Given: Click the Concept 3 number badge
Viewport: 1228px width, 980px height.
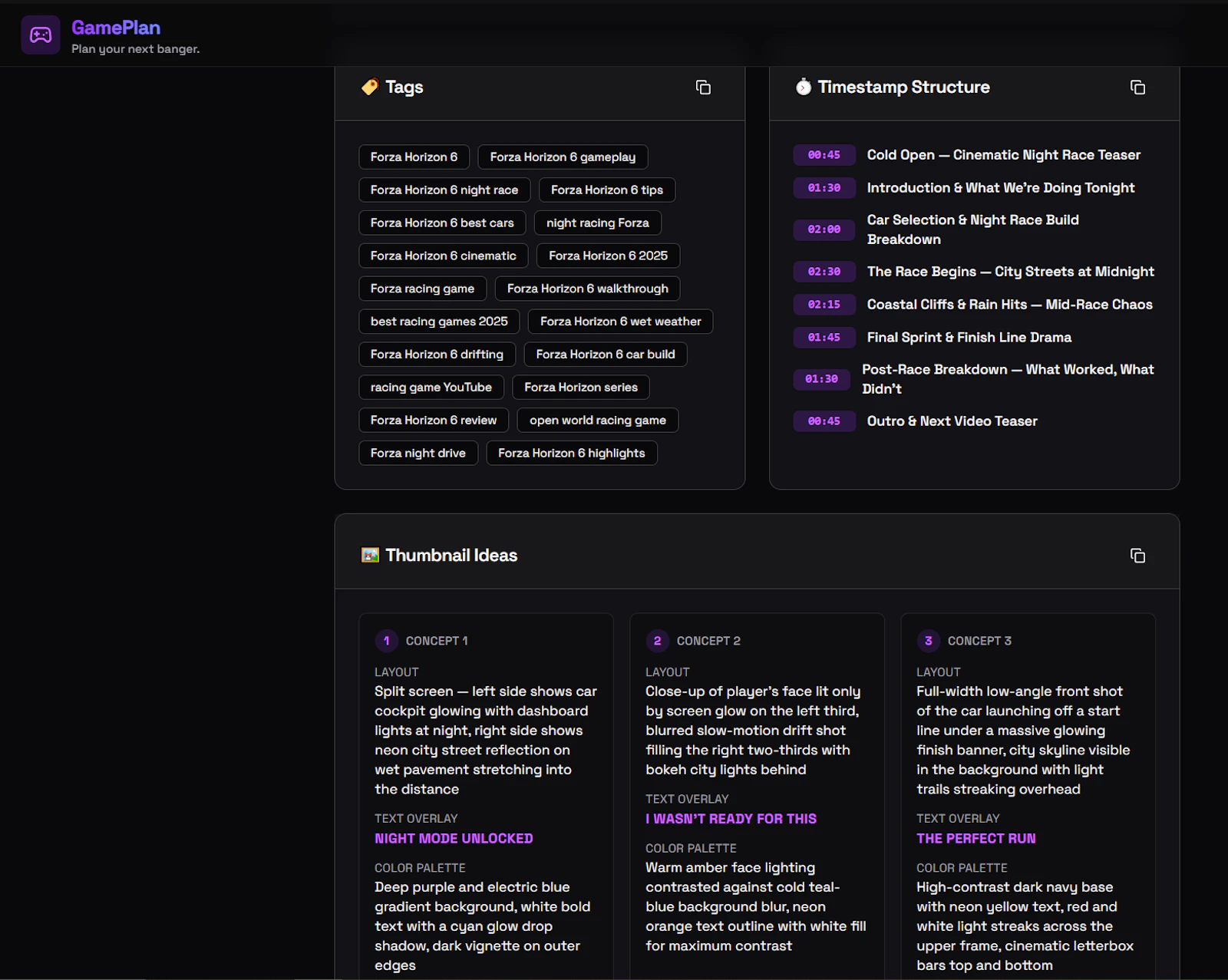Looking at the screenshot, I should point(928,641).
